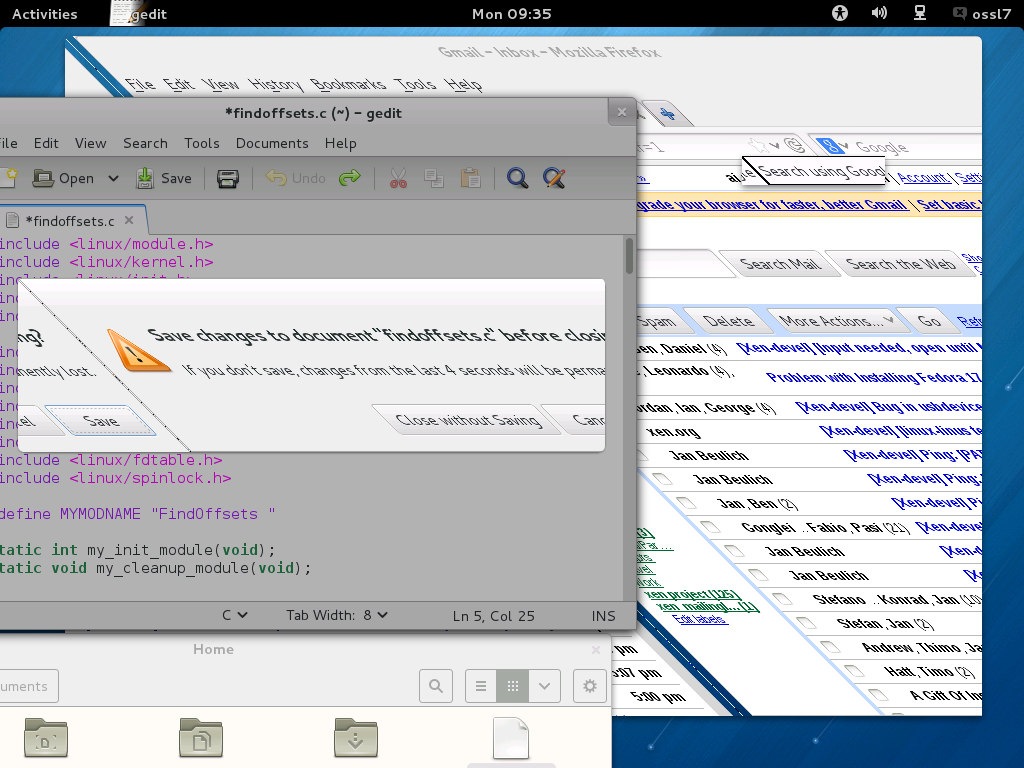Tick the checkbox for the Stefano, Konrad, Jan email
Screen dimensions: 1024x768
782,598
